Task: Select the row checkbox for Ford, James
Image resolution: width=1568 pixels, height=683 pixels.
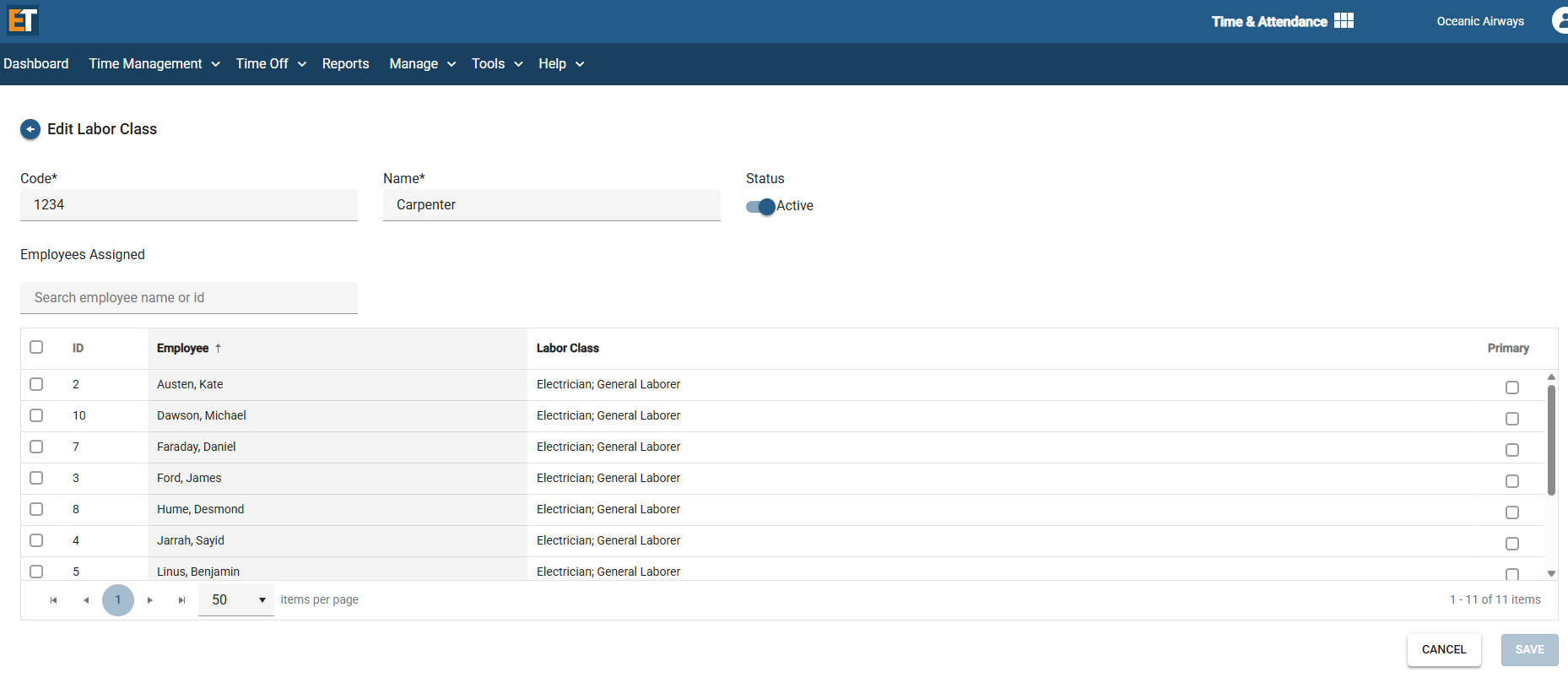Action: tap(36, 478)
